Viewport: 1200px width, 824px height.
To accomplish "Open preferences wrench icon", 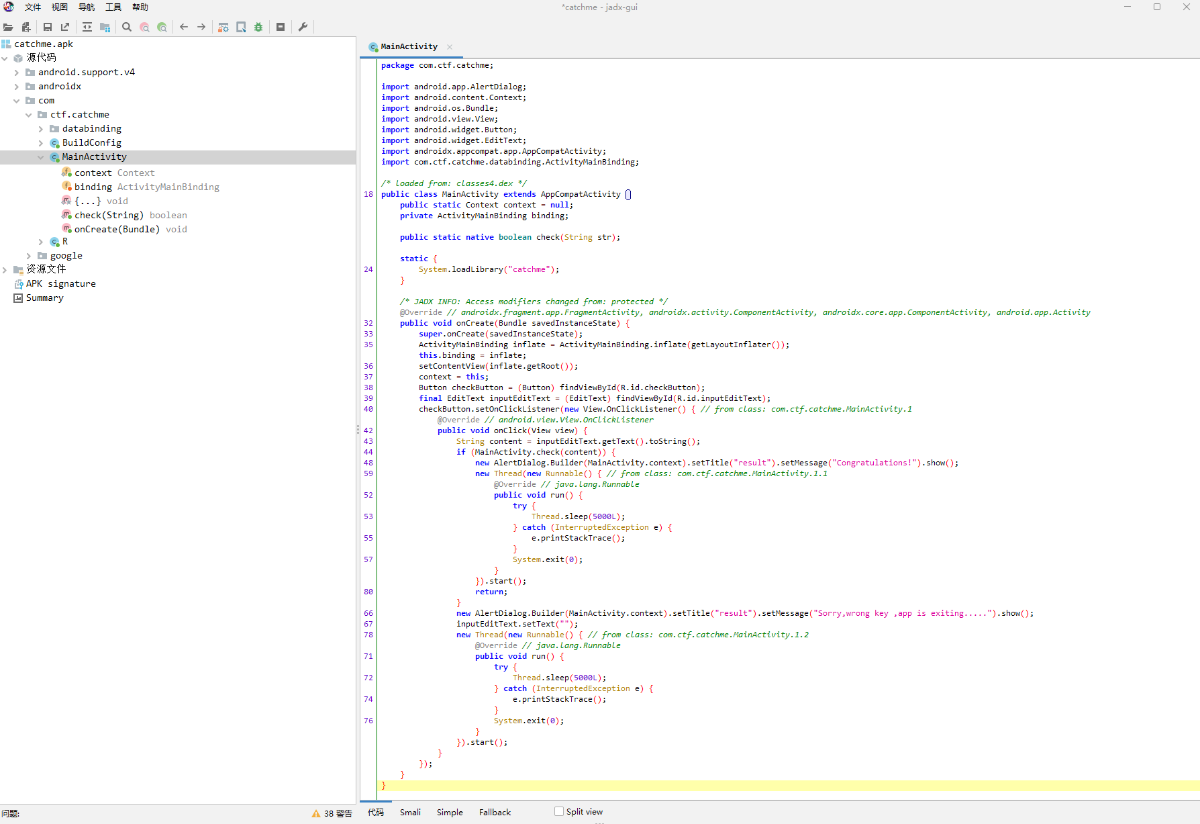I will click(303, 27).
